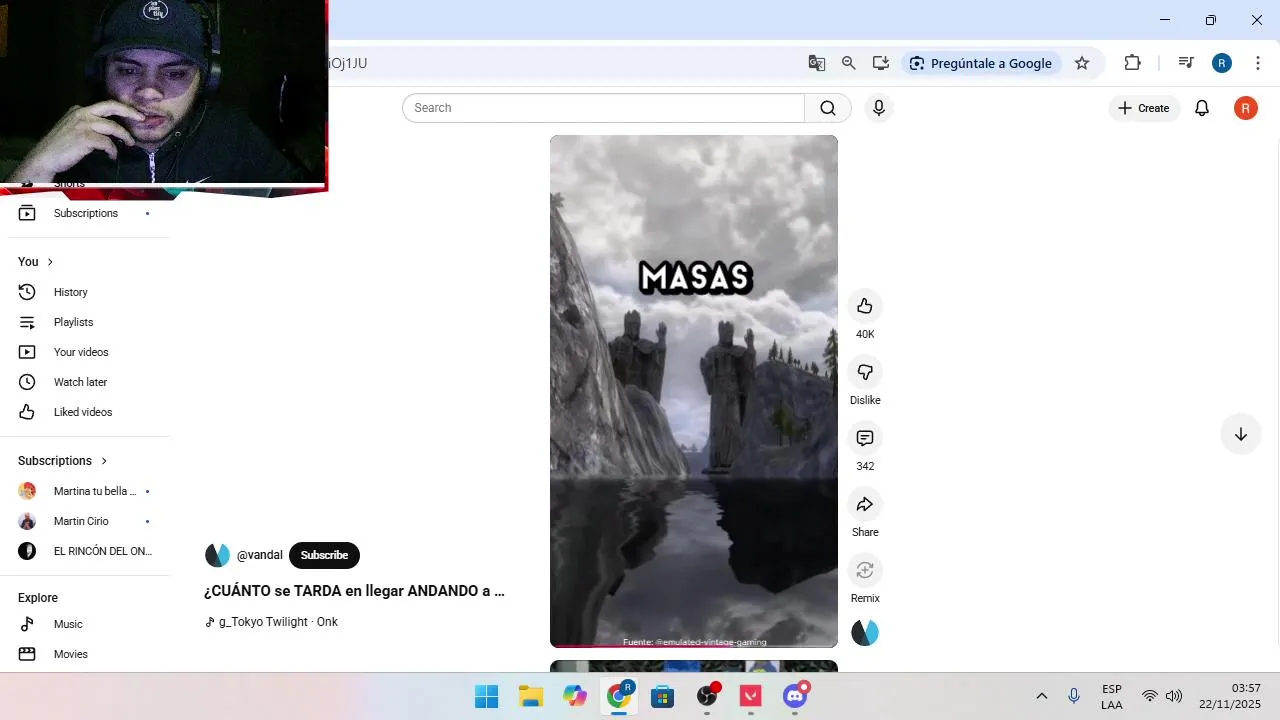The image size is (1280, 720).
Task: Click the Remix icon
Action: coord(865,570)
